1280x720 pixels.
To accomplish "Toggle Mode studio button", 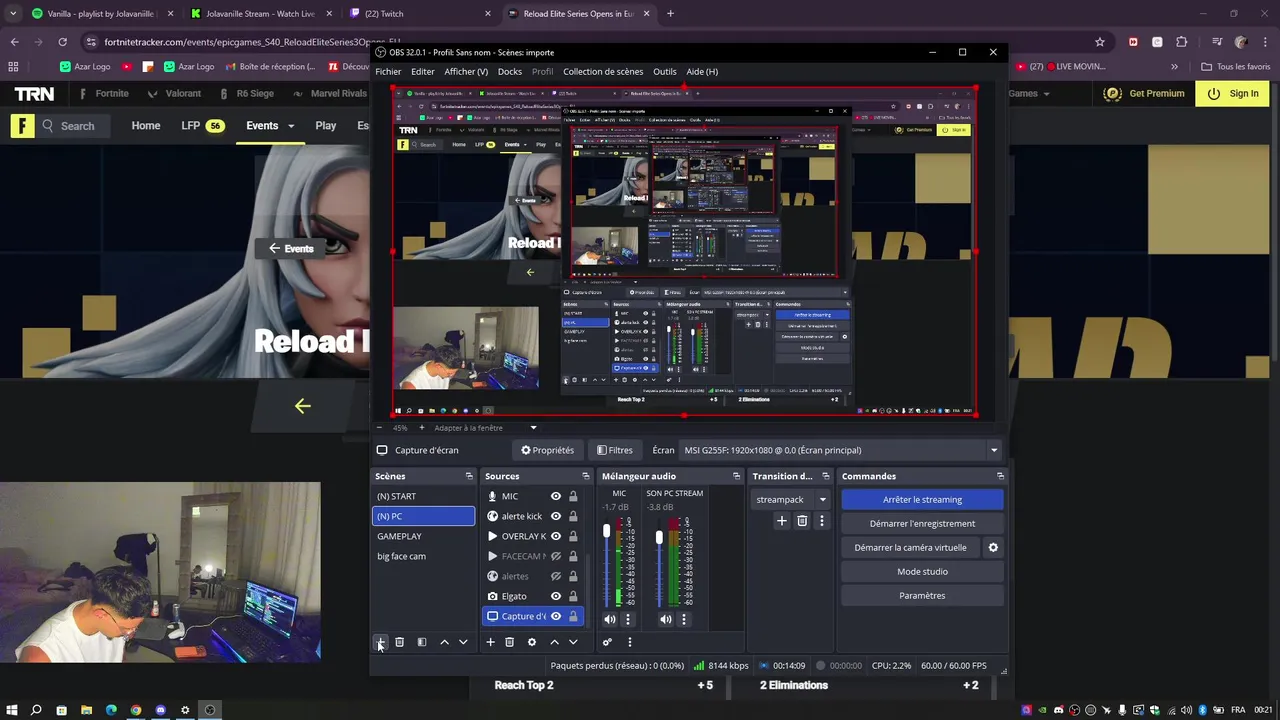I will (x=922, y=572).
